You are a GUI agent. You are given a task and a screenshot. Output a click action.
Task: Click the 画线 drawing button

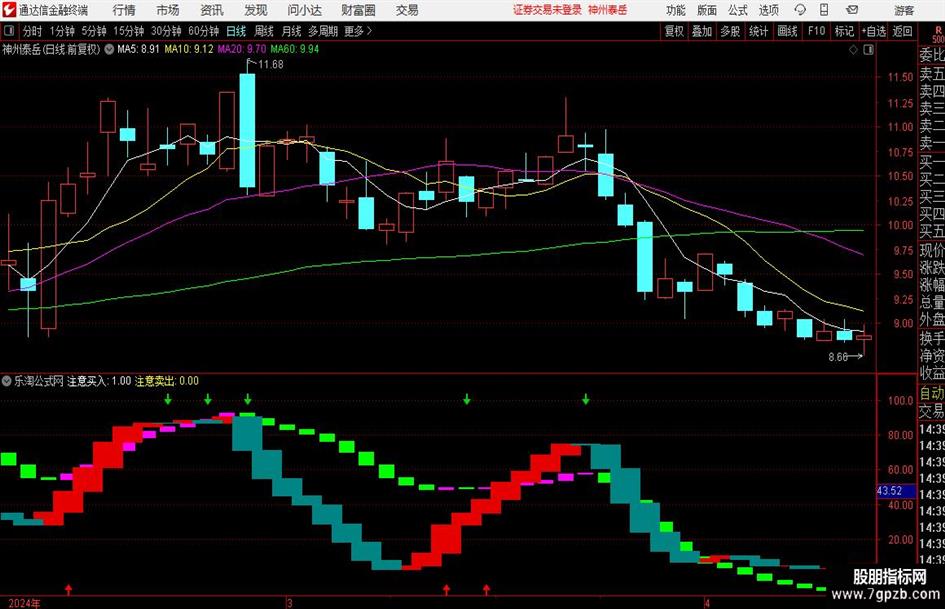[787, 31]
